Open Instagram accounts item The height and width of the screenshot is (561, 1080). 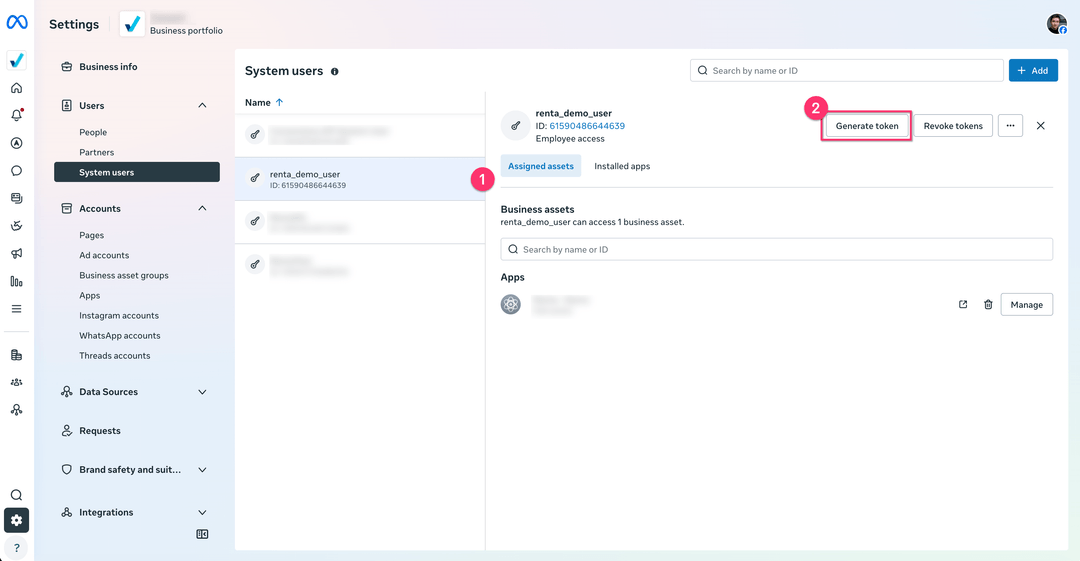[x=119, y=316]
